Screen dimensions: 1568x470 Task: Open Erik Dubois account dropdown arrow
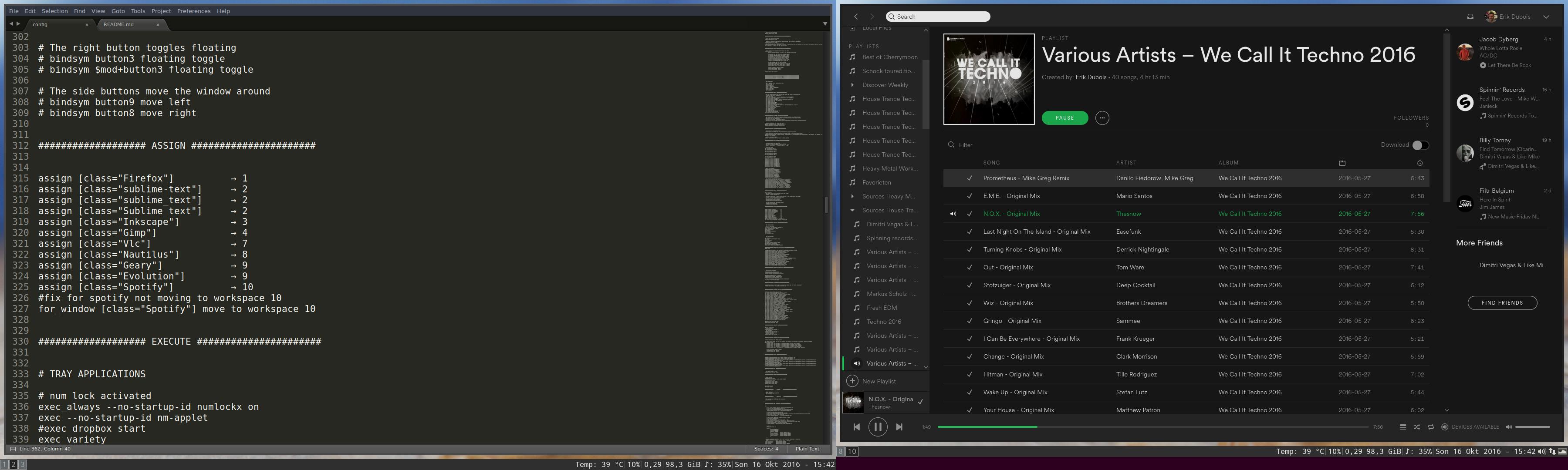[x=1546, y=17]
